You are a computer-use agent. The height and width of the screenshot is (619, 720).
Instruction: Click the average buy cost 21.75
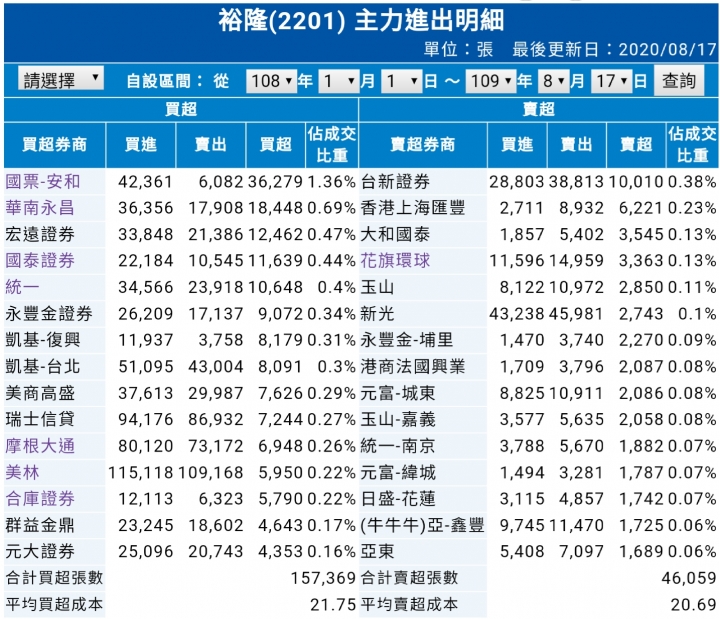click(x=333, y=604)
